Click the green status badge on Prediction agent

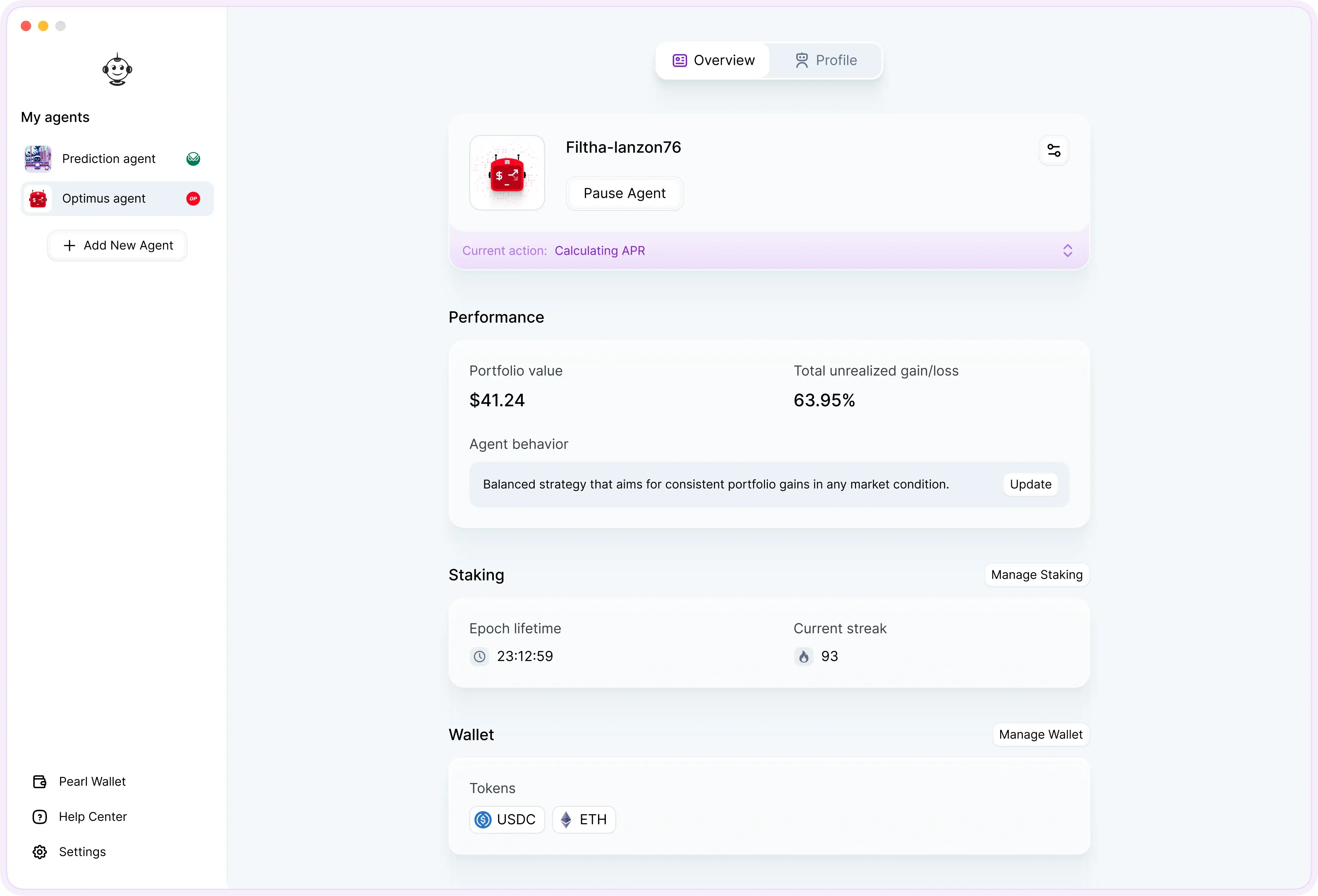193,158
